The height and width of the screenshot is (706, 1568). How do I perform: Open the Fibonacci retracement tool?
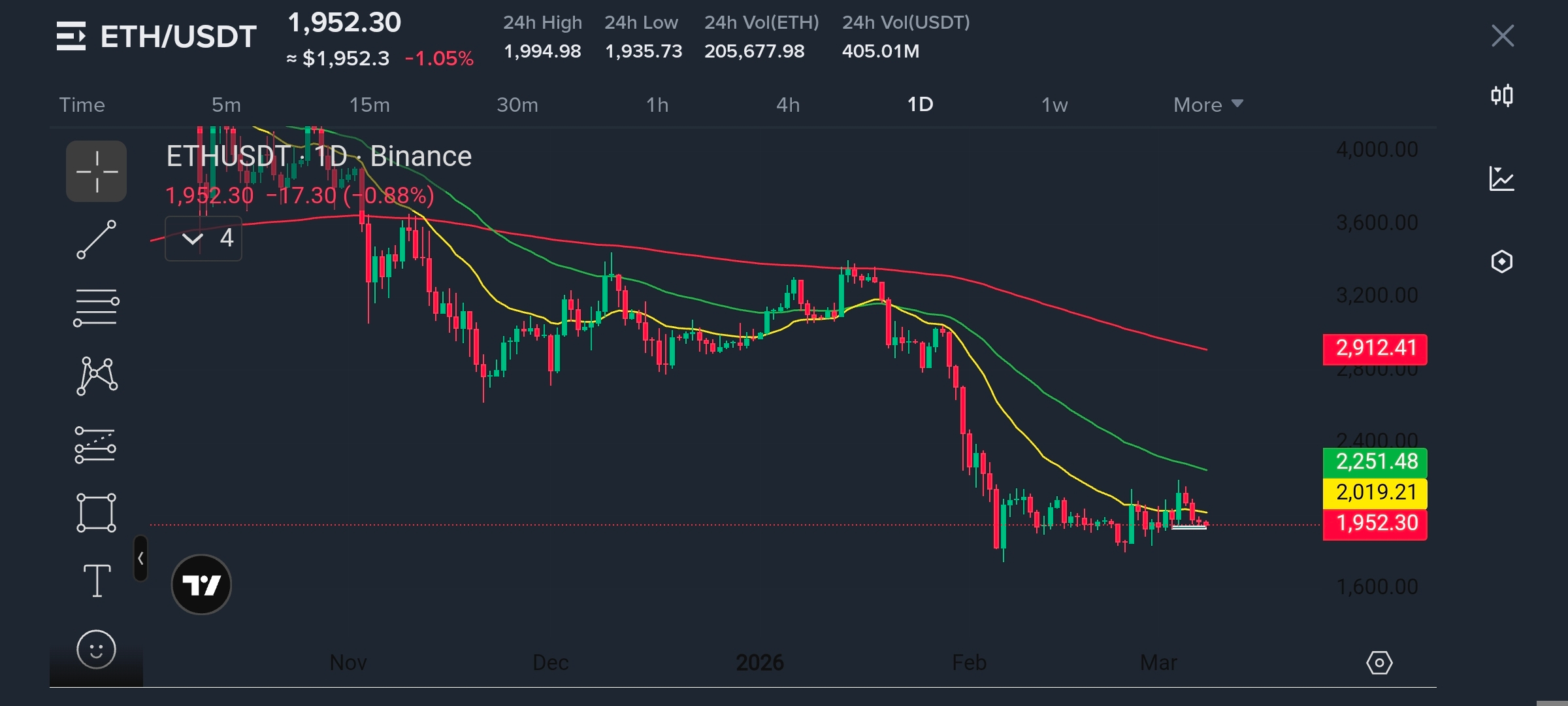tap(96, 307)
